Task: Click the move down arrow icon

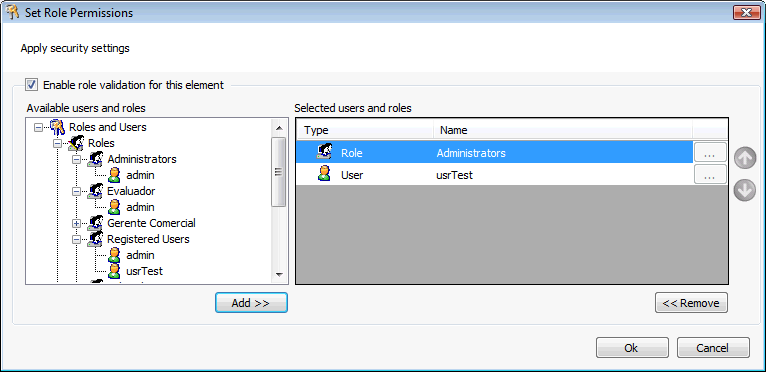Action: tap(745, 190)
